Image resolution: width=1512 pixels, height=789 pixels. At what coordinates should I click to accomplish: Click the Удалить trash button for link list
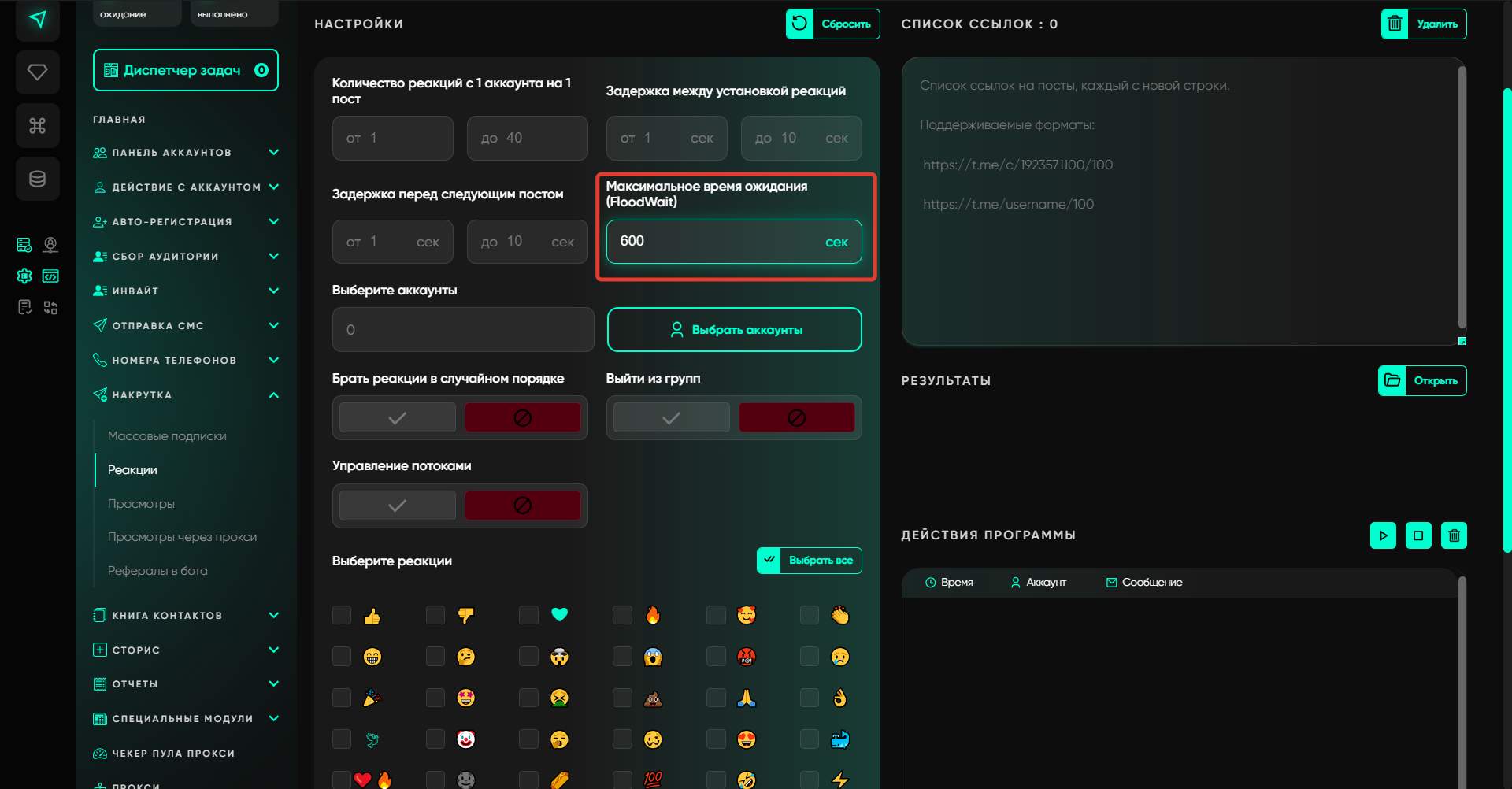(x=1424, y=24)
